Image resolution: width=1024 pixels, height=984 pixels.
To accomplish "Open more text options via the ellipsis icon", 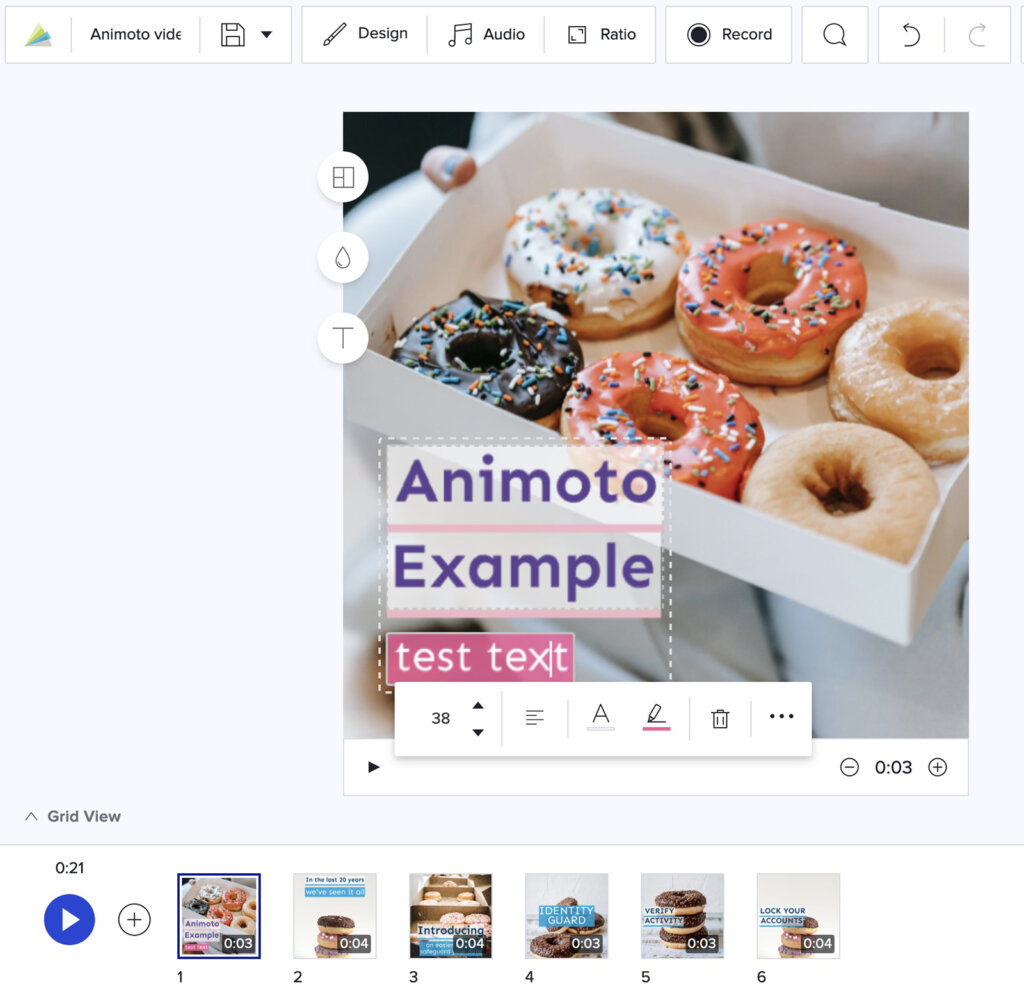I will [781, 716].
